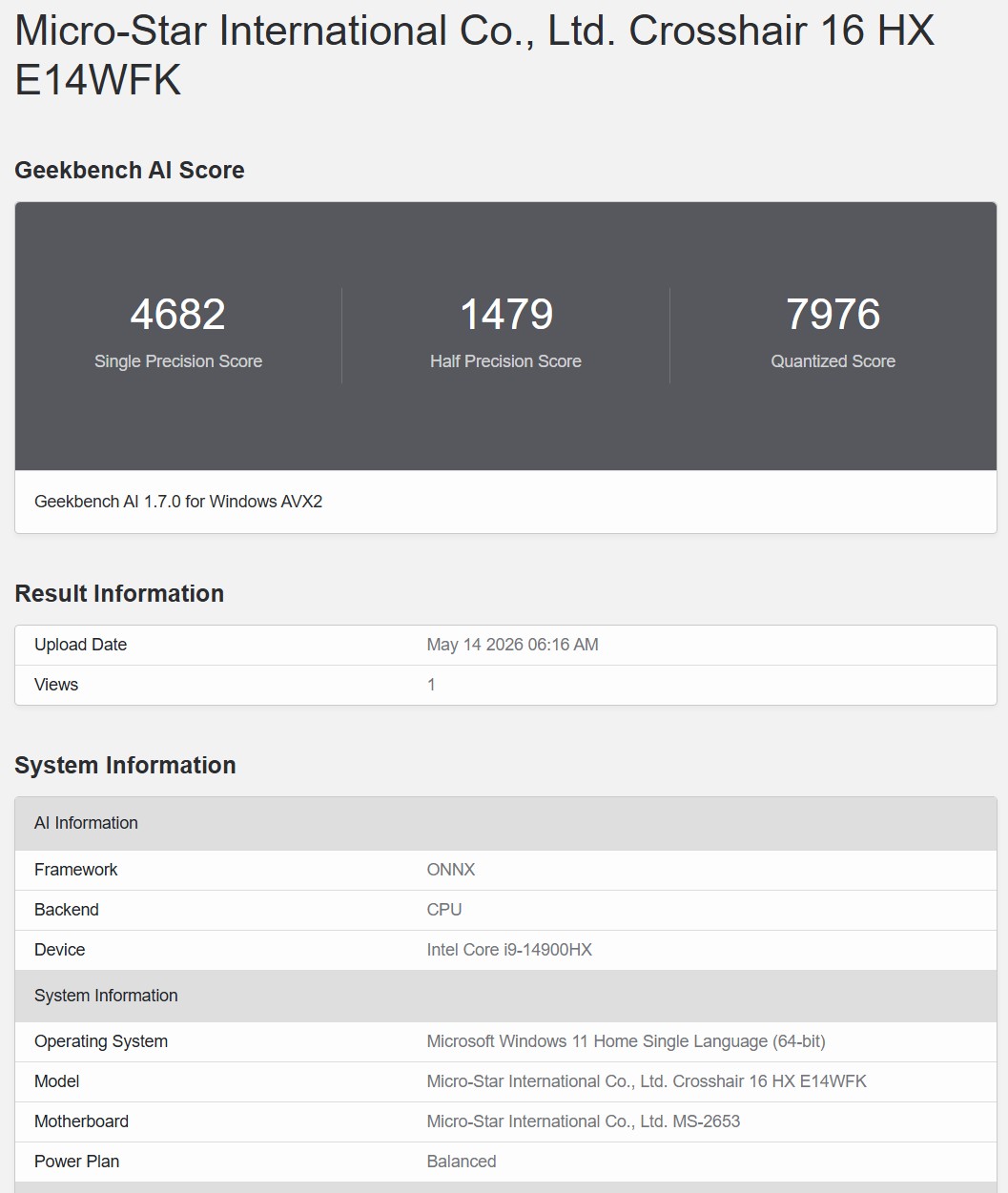
Task: Click the 'Geekbench AI Score' heading
Action: (130, 171)
